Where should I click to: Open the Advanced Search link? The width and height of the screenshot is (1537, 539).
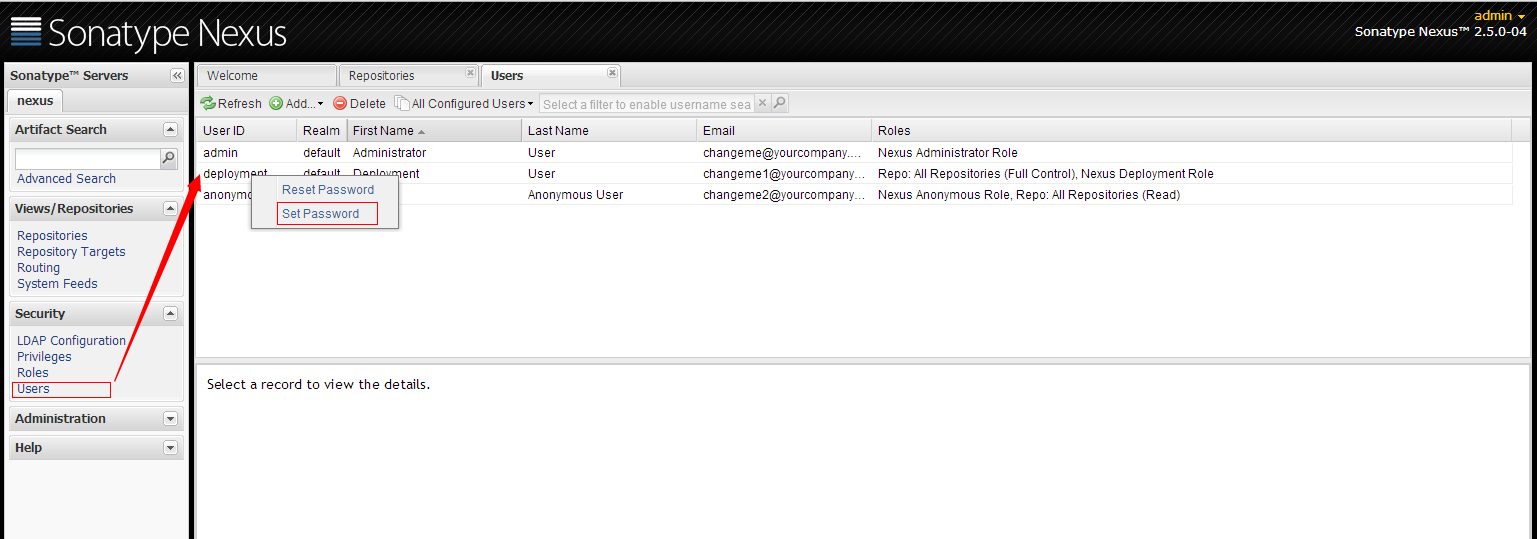click(x=66, y=179)
